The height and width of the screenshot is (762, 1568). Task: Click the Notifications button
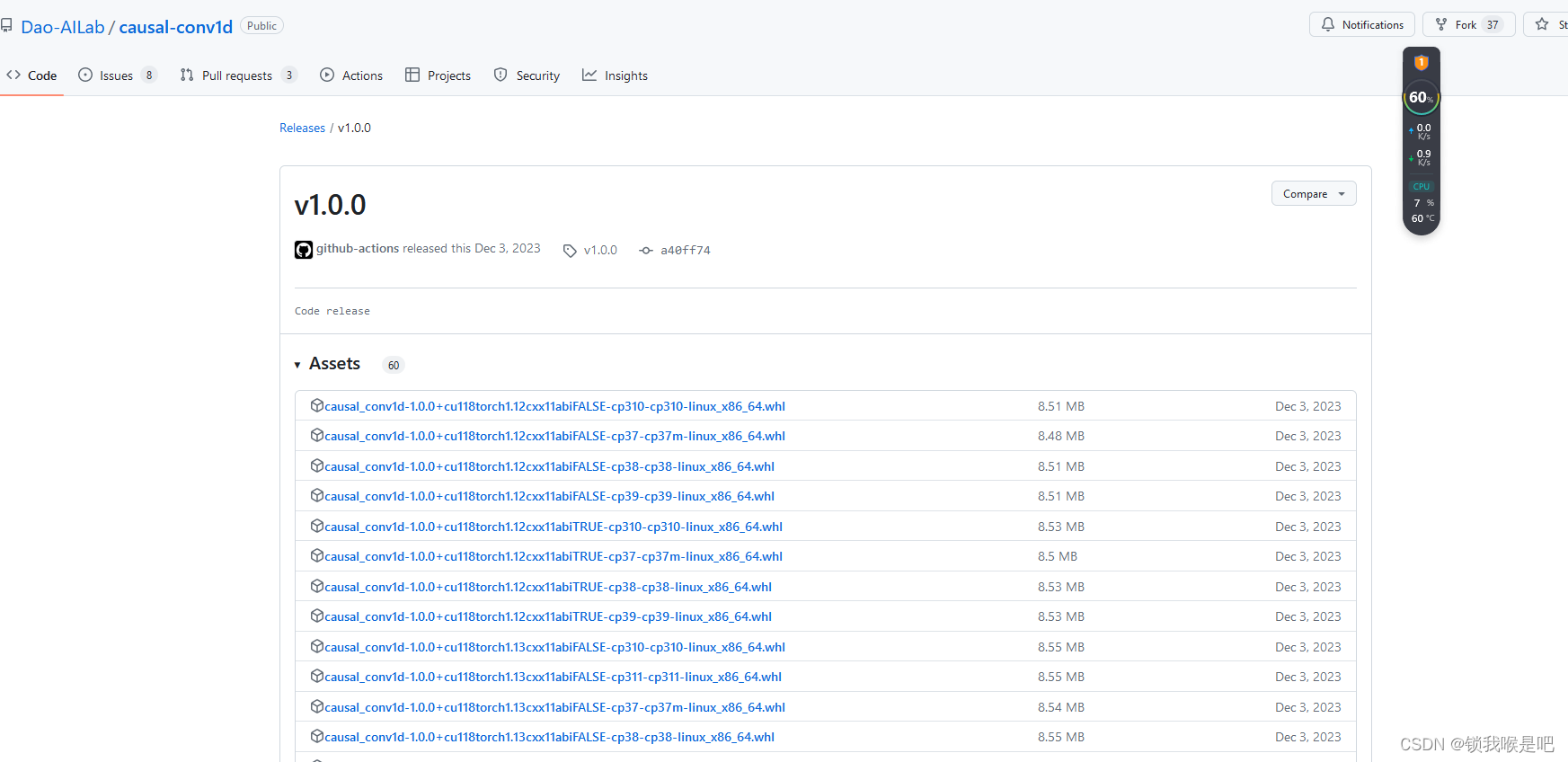coord(1362,24)
